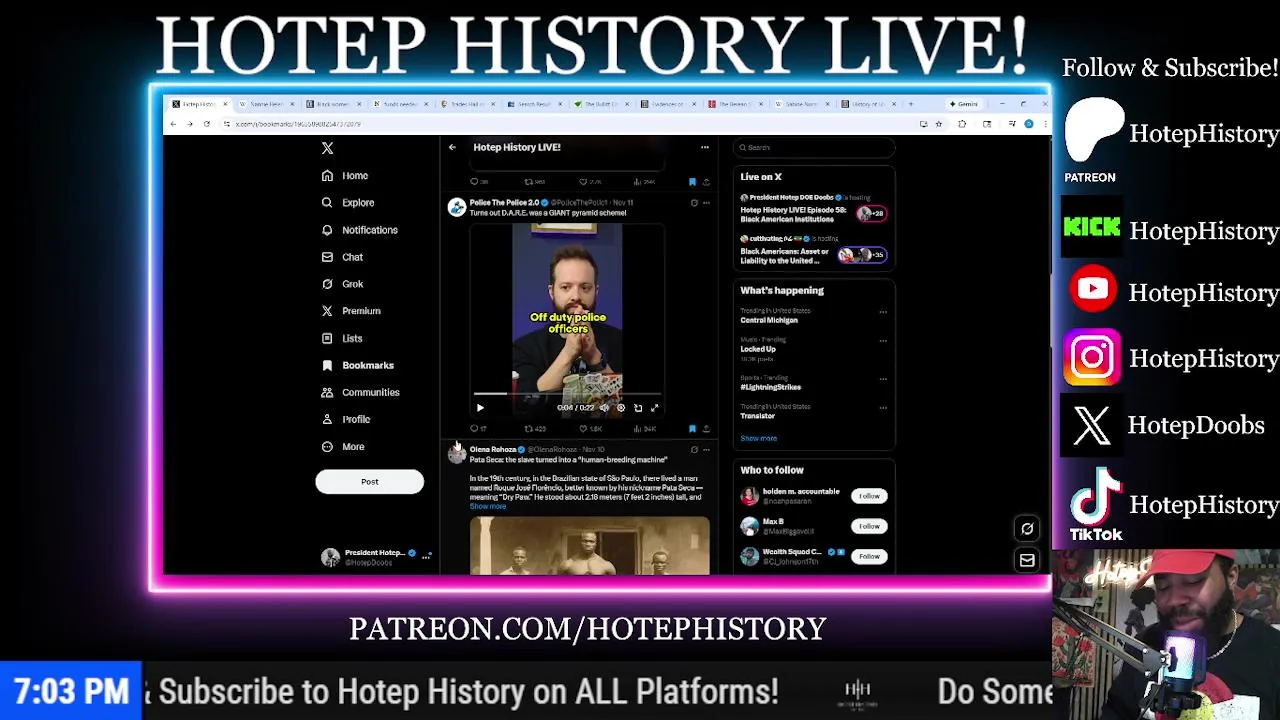The height and width of the screenshot is (720, 1280).
Task: Expand the video to fullscreen
Action: [x=655, y=408]
